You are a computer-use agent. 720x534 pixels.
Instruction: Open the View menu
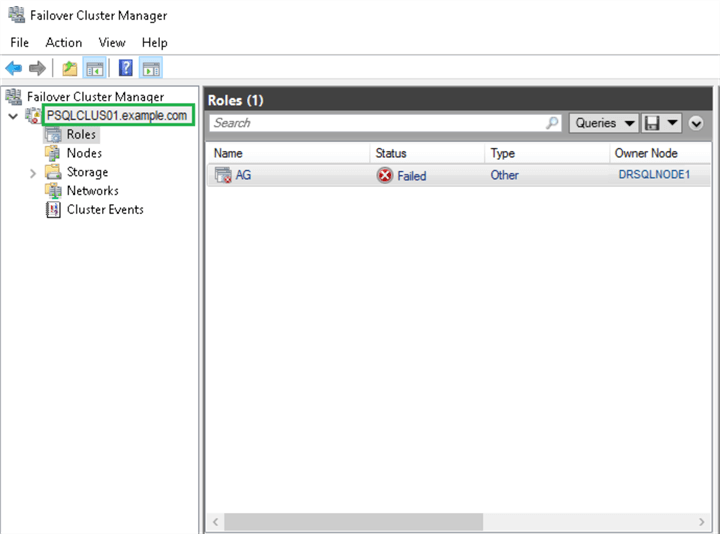tap(112, 42)
